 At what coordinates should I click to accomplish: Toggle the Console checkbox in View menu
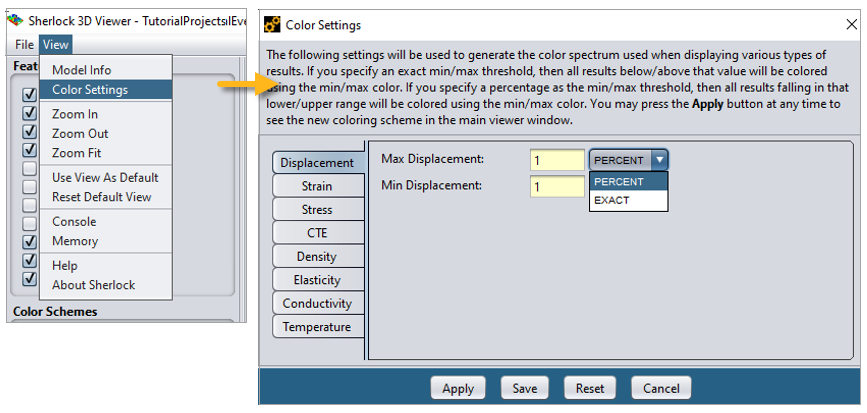click(30, 222)
